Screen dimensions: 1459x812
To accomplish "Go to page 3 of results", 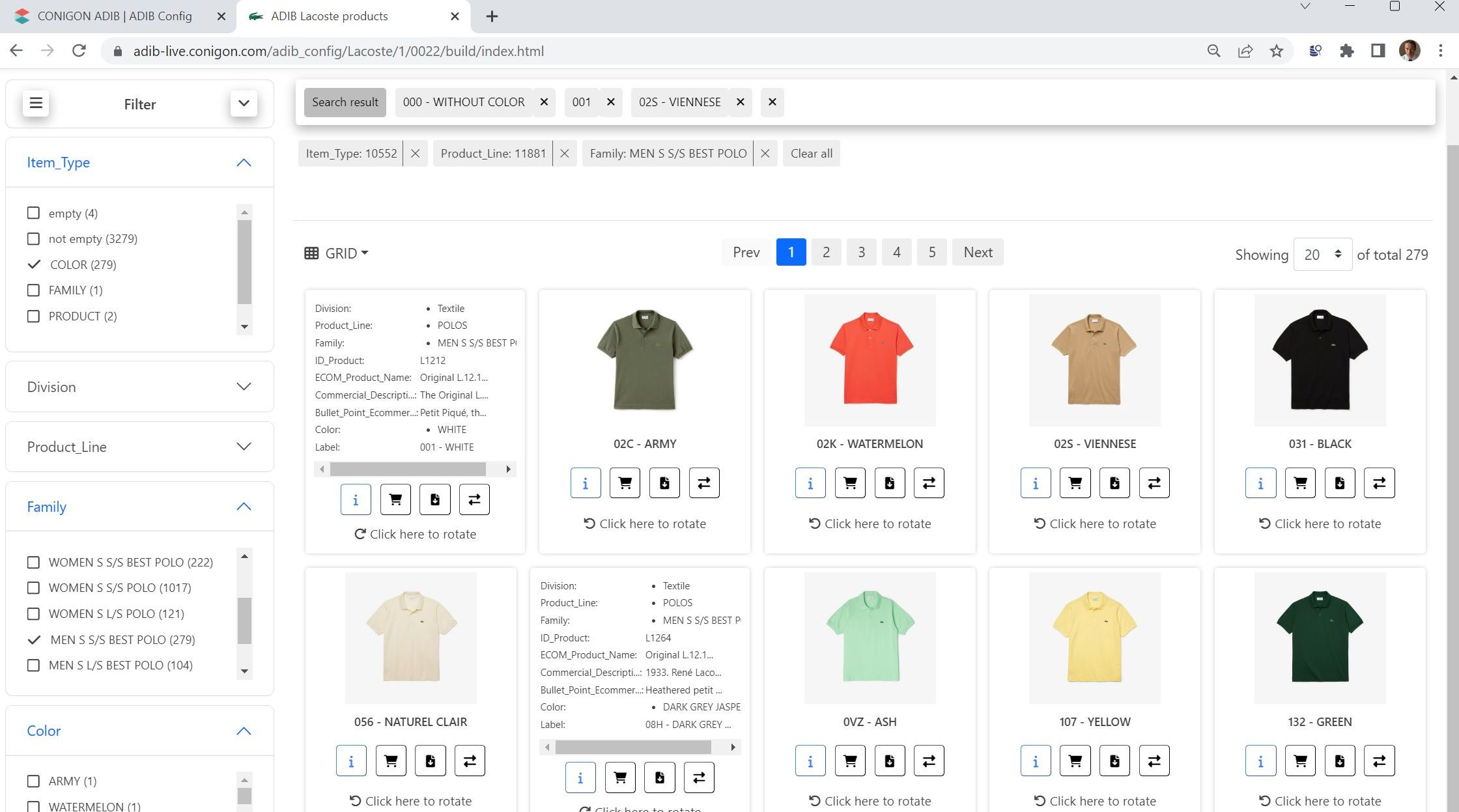I will pyautogui.click(x=861, y=253).
